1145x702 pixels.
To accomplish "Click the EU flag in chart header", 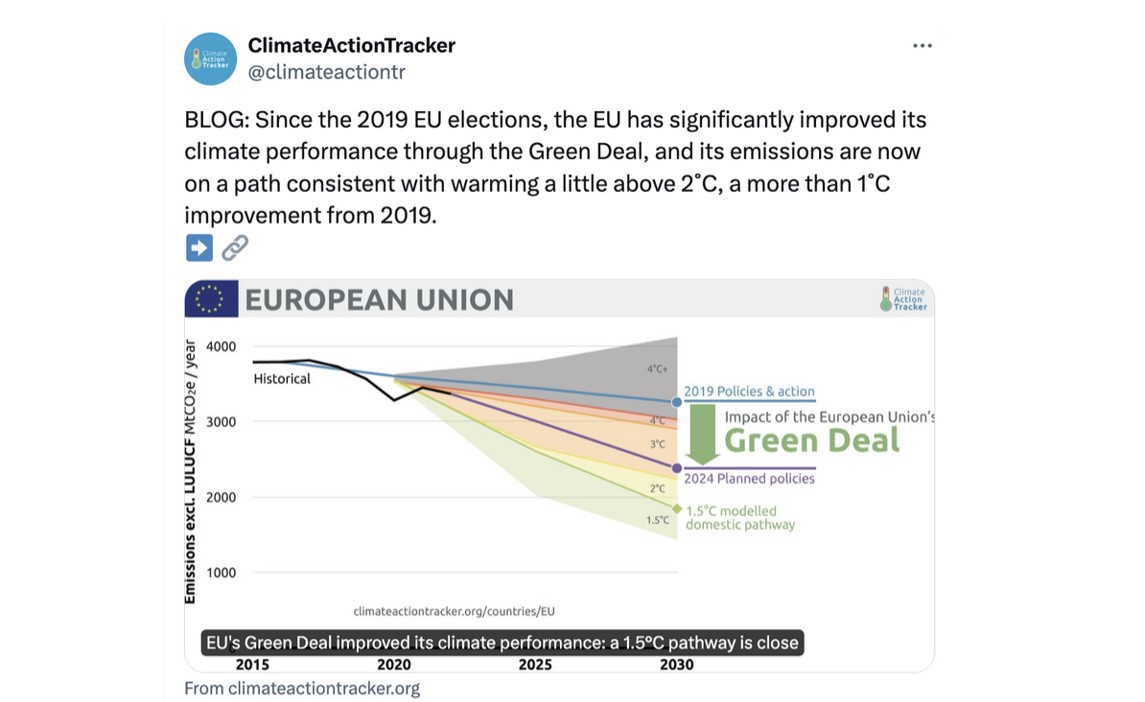I will [x=211, y=299].
